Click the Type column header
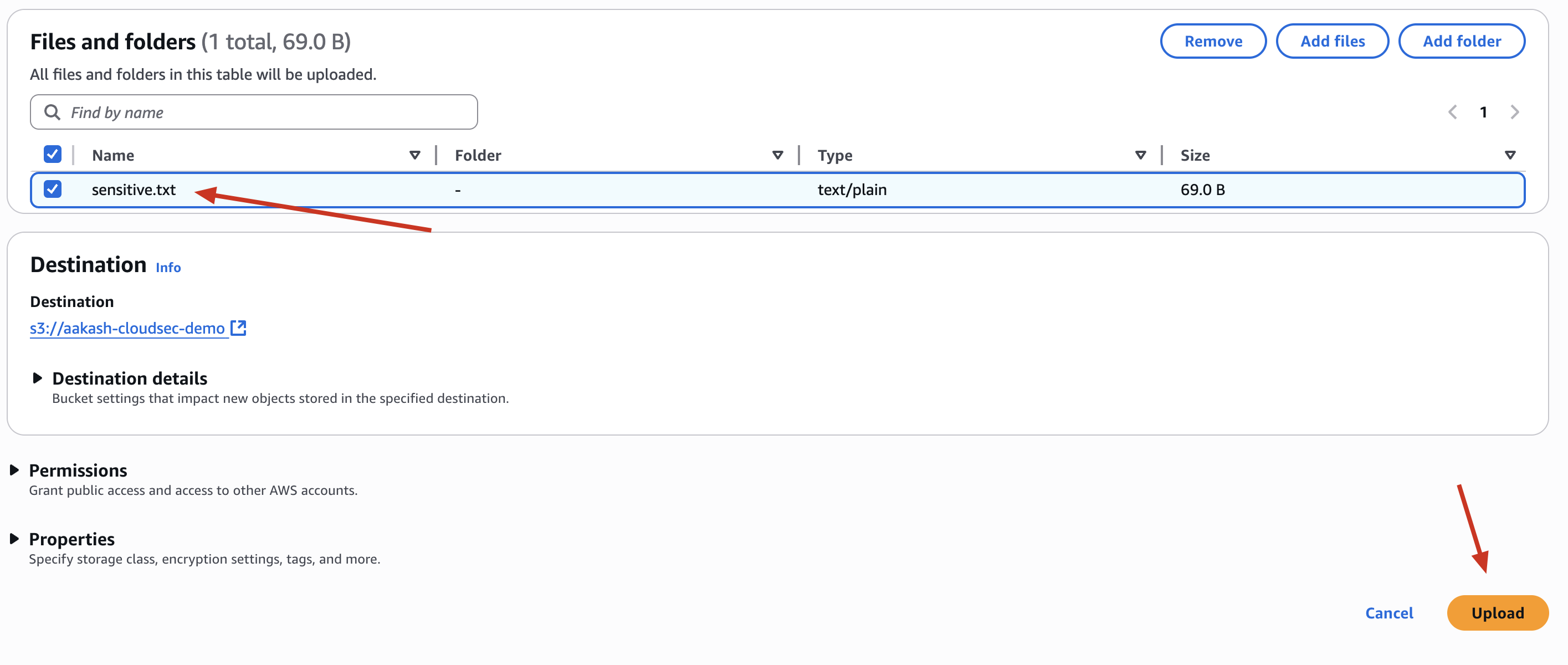The width and height of the screenshot is (1568, 665). point(834,156)
